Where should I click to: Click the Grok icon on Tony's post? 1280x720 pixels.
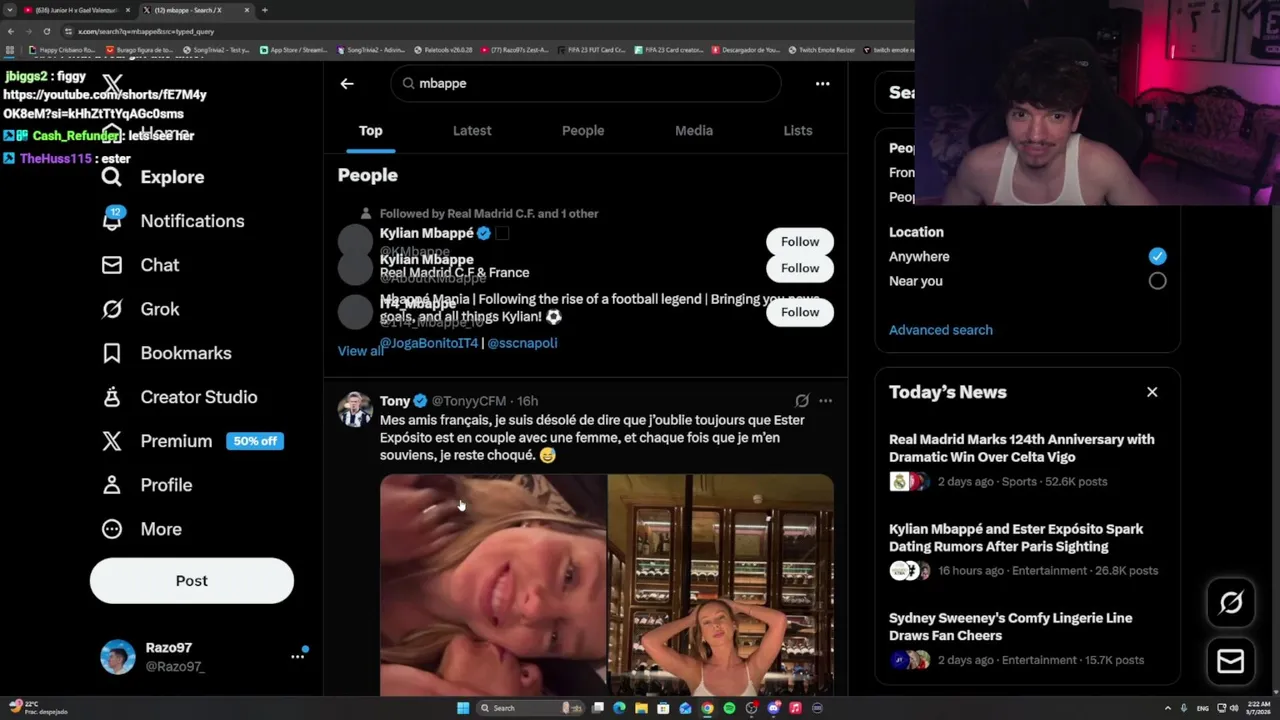802,401
